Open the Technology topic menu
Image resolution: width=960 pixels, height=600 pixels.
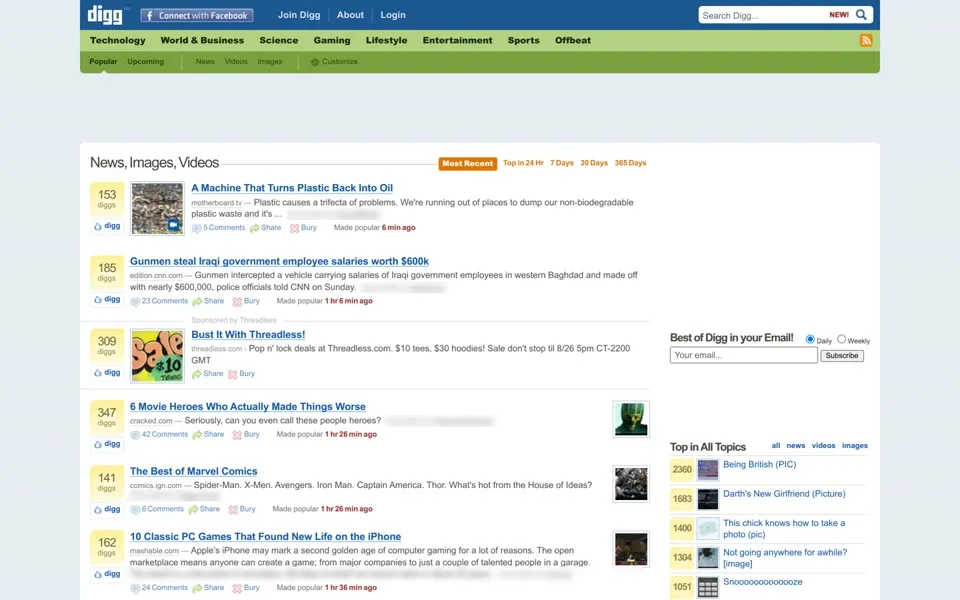118,40
